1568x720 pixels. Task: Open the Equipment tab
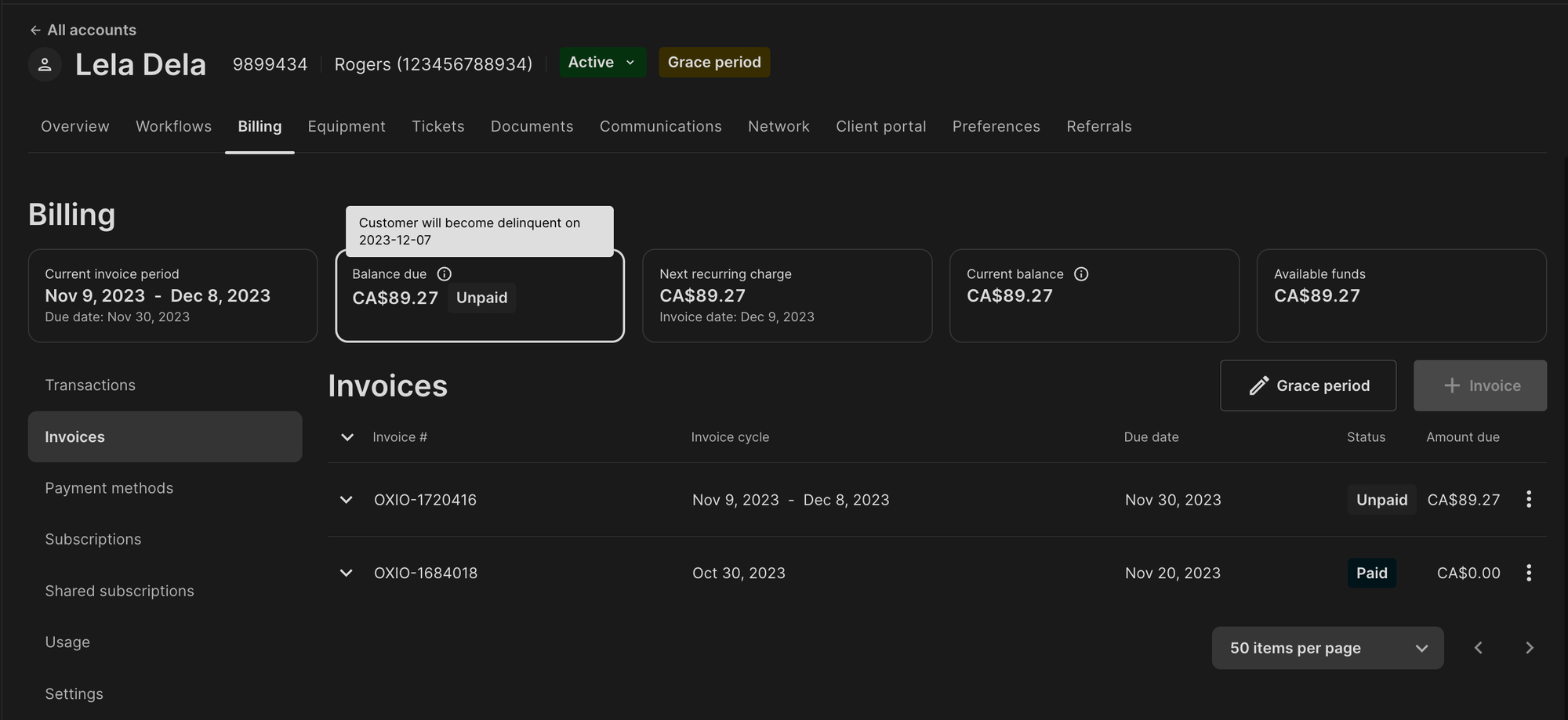tap(347, 126)
